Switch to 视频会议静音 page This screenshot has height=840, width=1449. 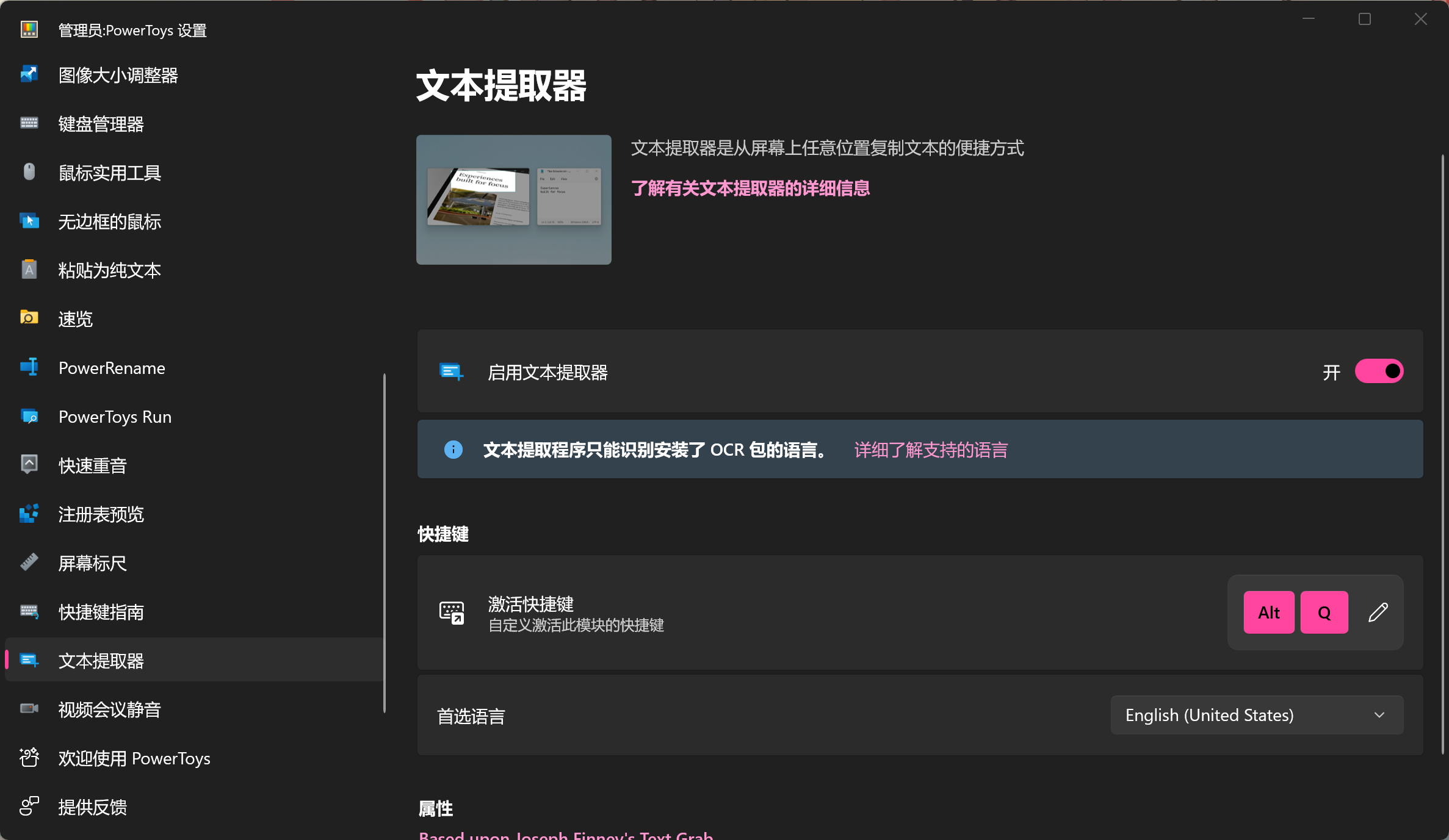click(194, 709)
